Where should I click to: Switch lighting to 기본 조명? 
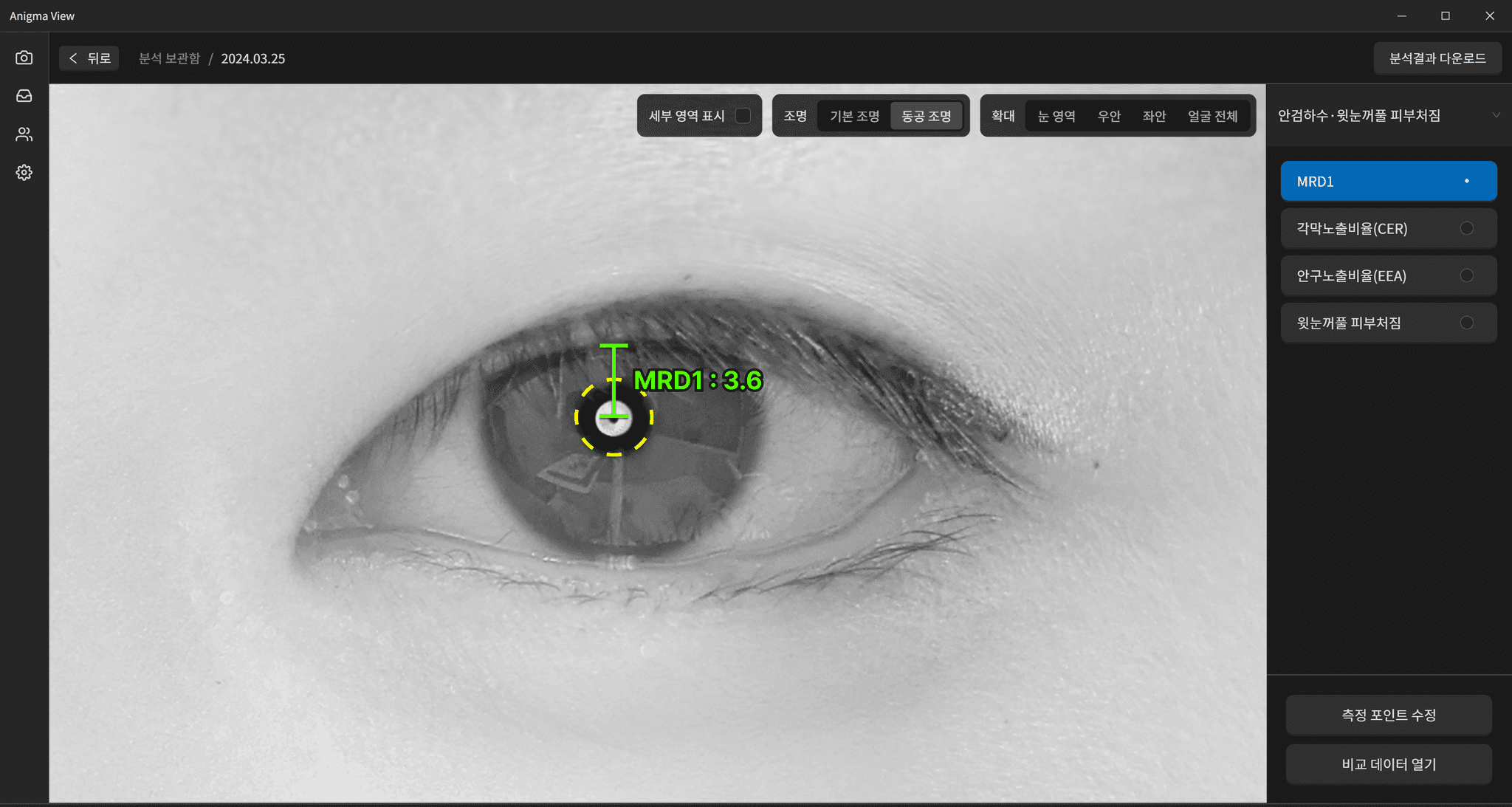[854, 116]
